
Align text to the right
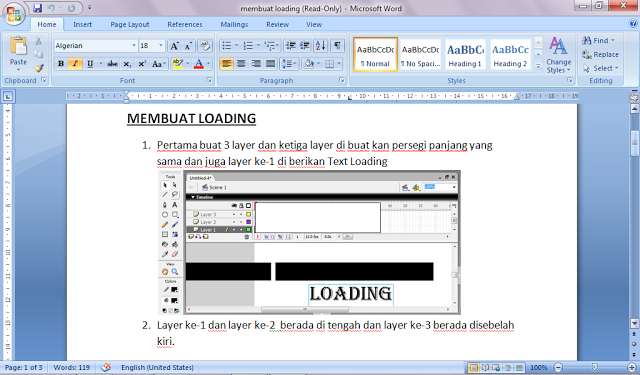click(x=256, y=64)
